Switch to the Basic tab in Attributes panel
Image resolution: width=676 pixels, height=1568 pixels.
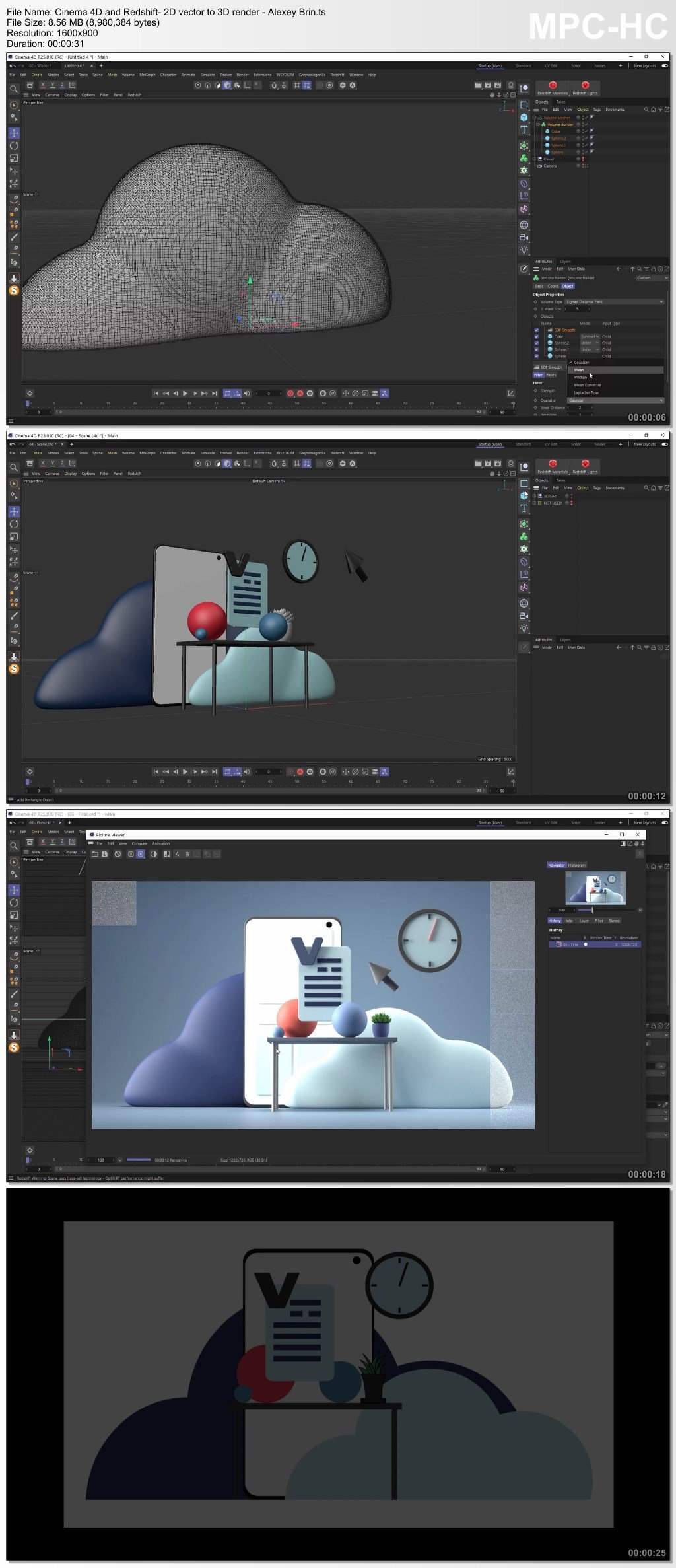(x=539, y=286)
